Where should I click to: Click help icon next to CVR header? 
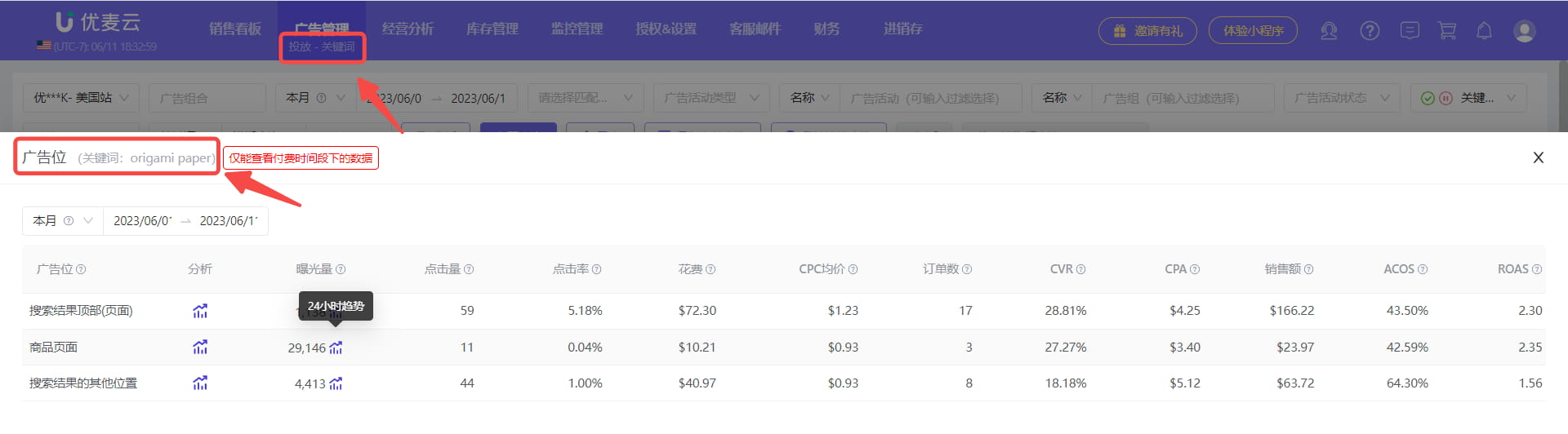1080,269
